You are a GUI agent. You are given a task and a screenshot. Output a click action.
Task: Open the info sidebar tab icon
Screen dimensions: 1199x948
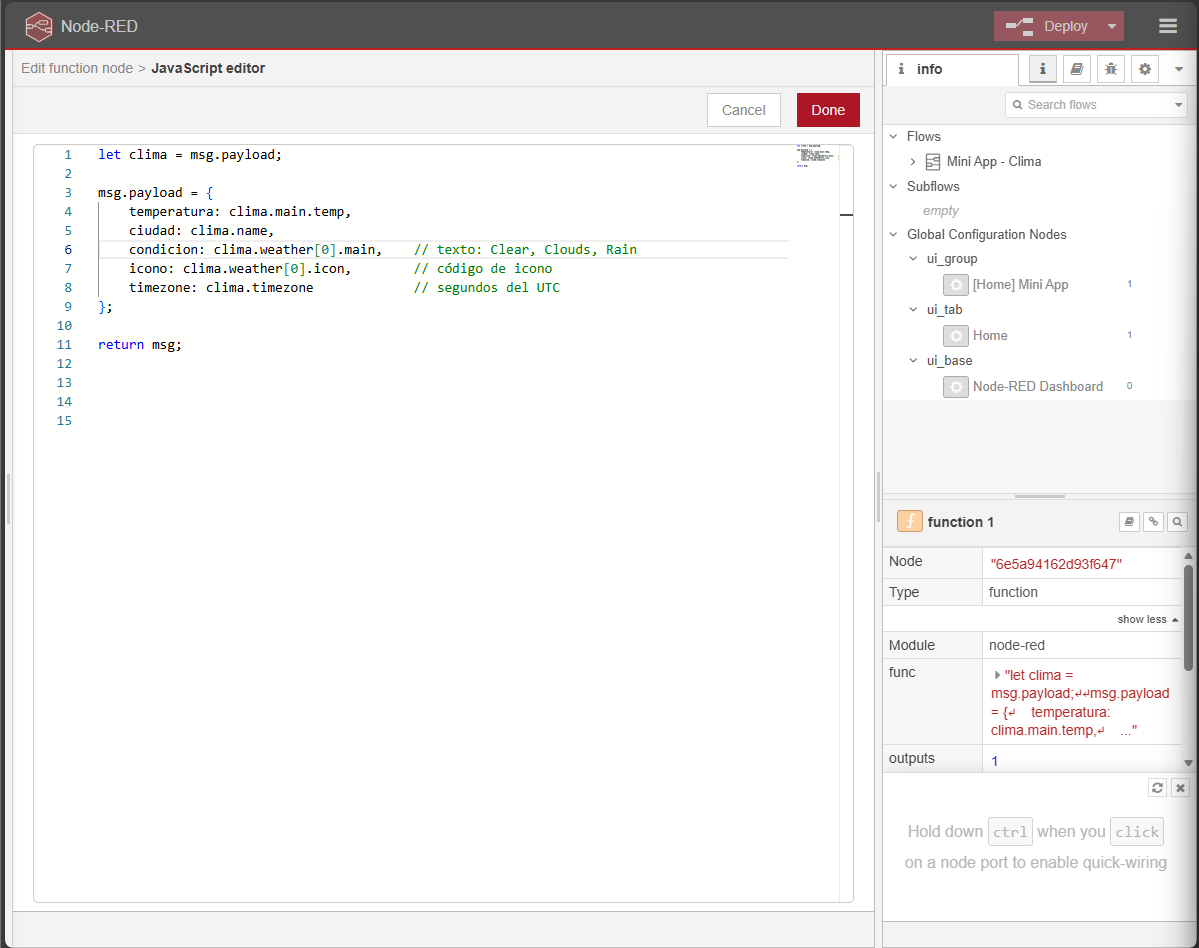click(1042, 69)
